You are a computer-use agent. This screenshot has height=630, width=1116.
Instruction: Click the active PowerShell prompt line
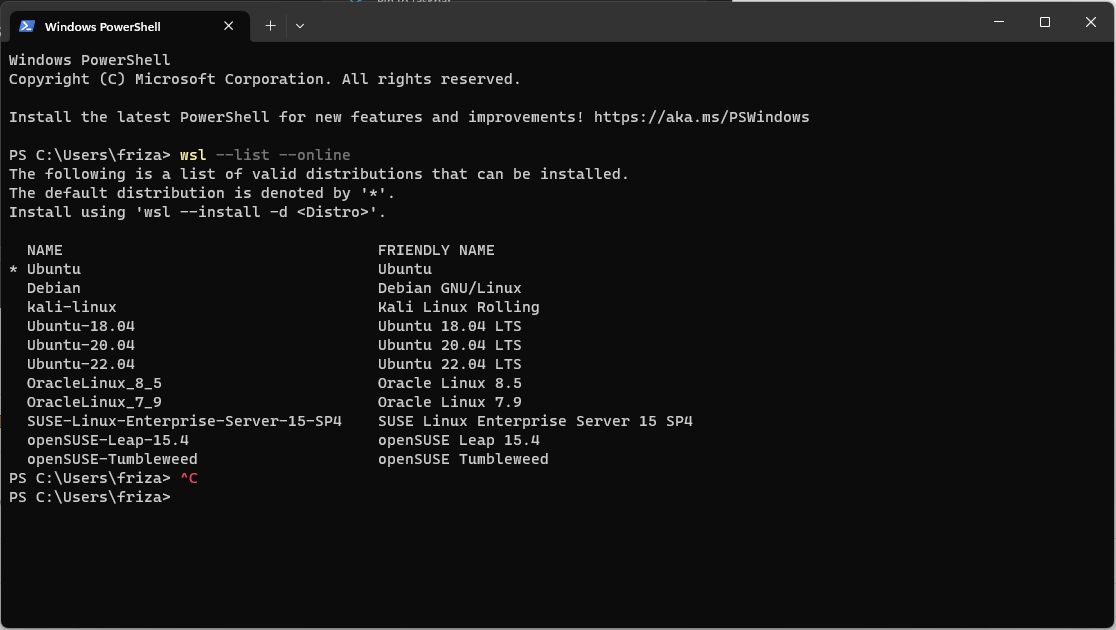88,497
